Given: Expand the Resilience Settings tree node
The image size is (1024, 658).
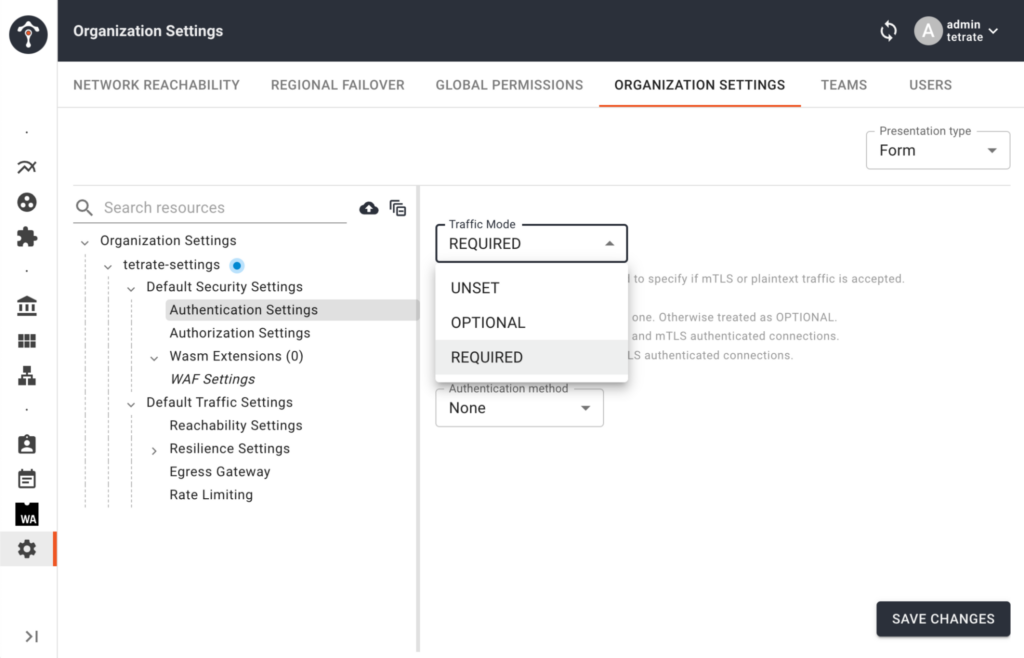Looking at the screenshot, I should coord(154,450).
